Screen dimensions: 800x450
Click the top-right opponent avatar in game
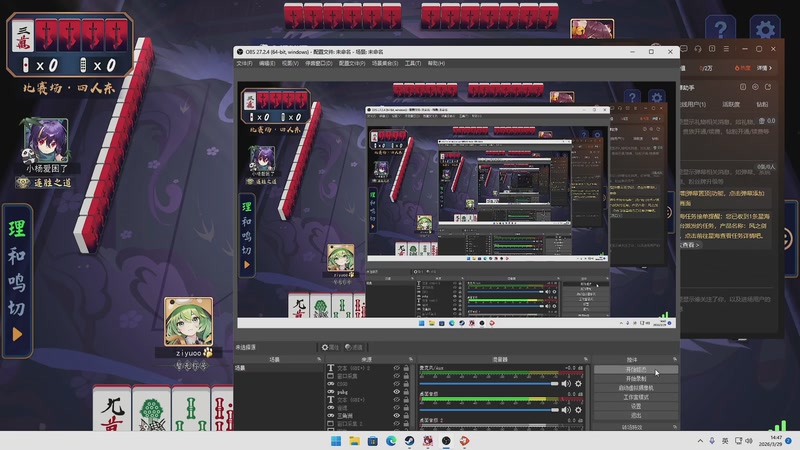(592, 29)
